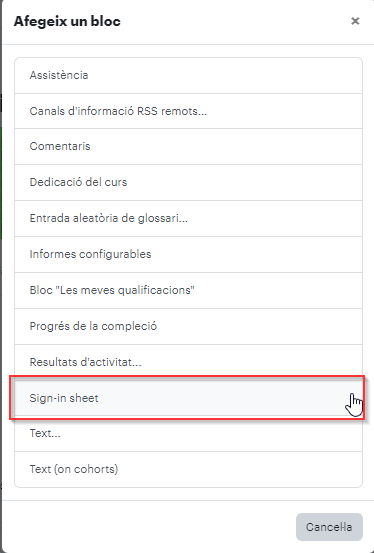374x553 pixels.
Task: Select Dedicació del curs block
Action: pyautogui.click(x=188, y=182)
